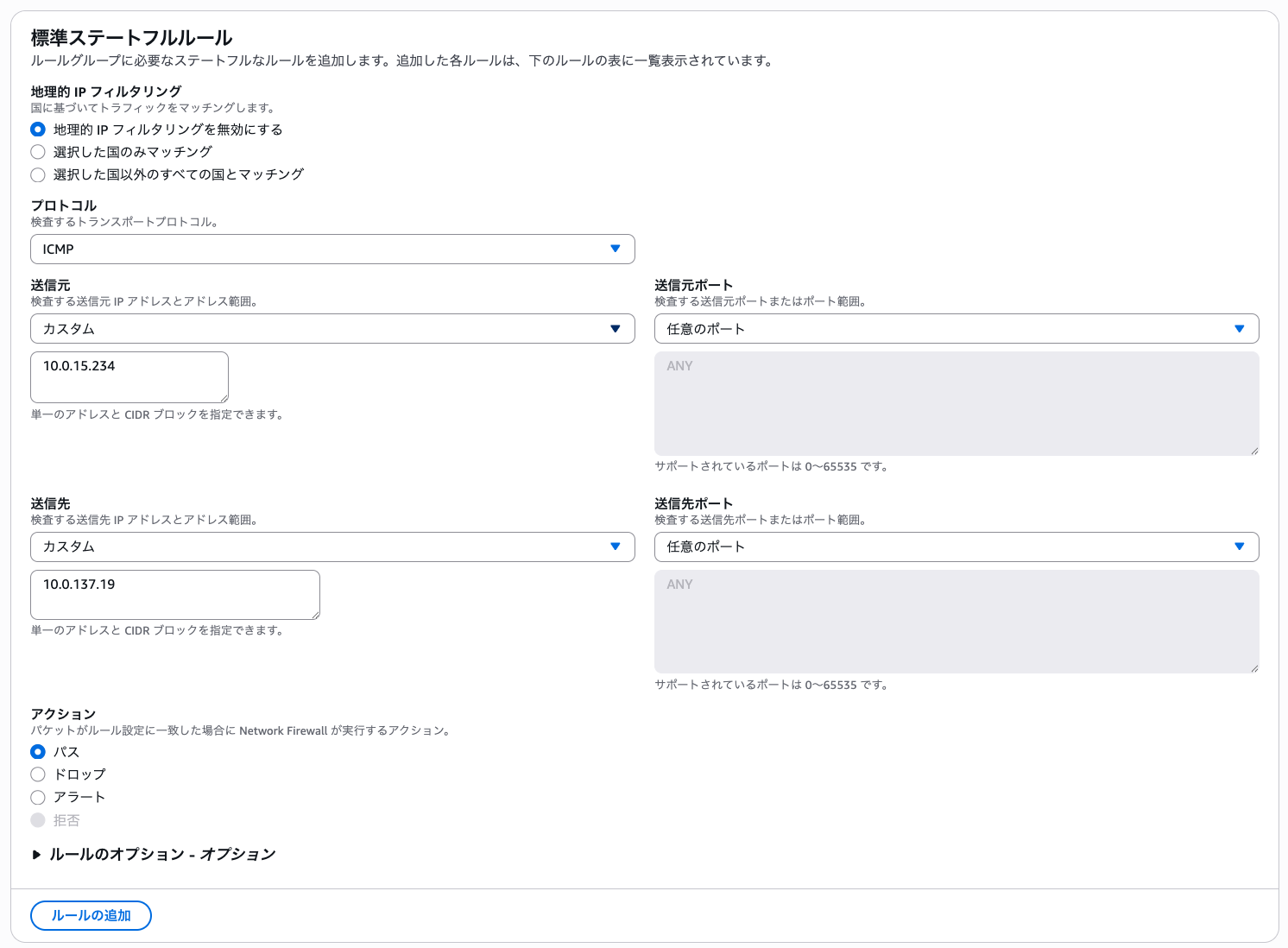The image size is (1288, 948).
Task: Click the source IP field containing 10.0.15.234
Action: click(129, 376)
